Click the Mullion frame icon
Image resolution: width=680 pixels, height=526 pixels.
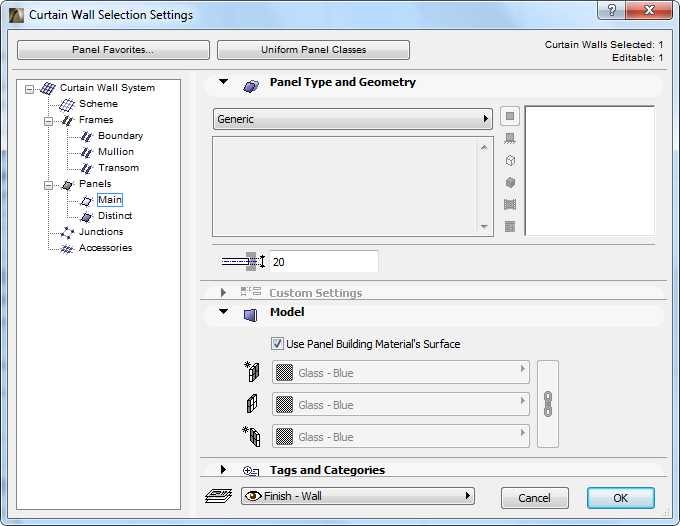pyautogui.click(x=87, y=153)
